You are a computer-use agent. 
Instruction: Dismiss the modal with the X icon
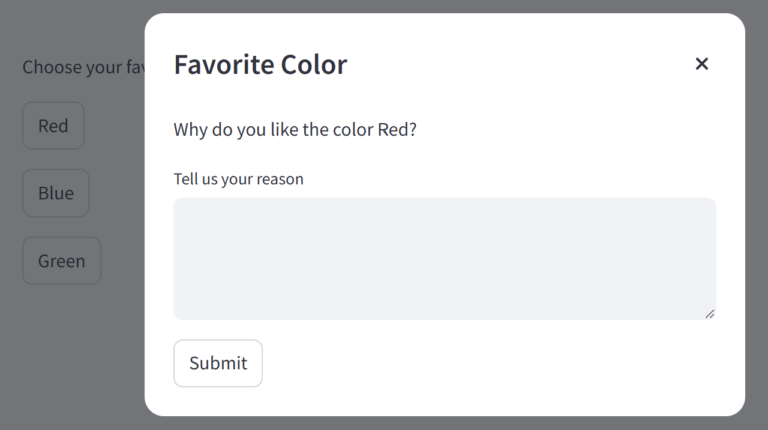point(702,64)
